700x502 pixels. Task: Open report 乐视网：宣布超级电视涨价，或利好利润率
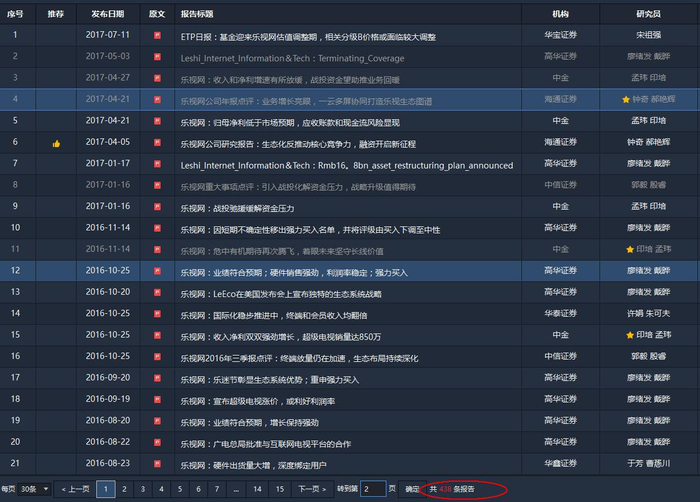click(x=258, y=402)
